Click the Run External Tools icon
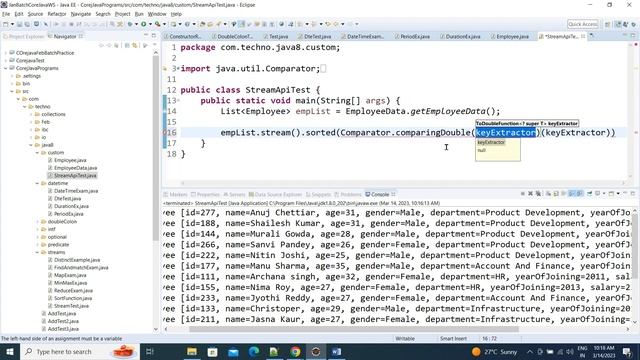The width and height of the screenshot is (640, 360). point(157,24)
